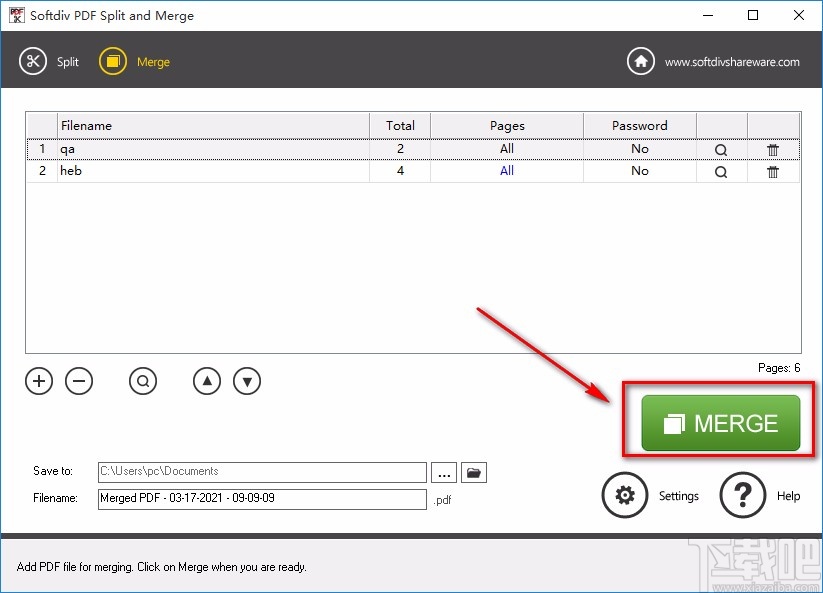Preview the qa file with magnifier icon
Image resolution: width=823 pixels, height=593 pixels.
(x=721, y=150)
